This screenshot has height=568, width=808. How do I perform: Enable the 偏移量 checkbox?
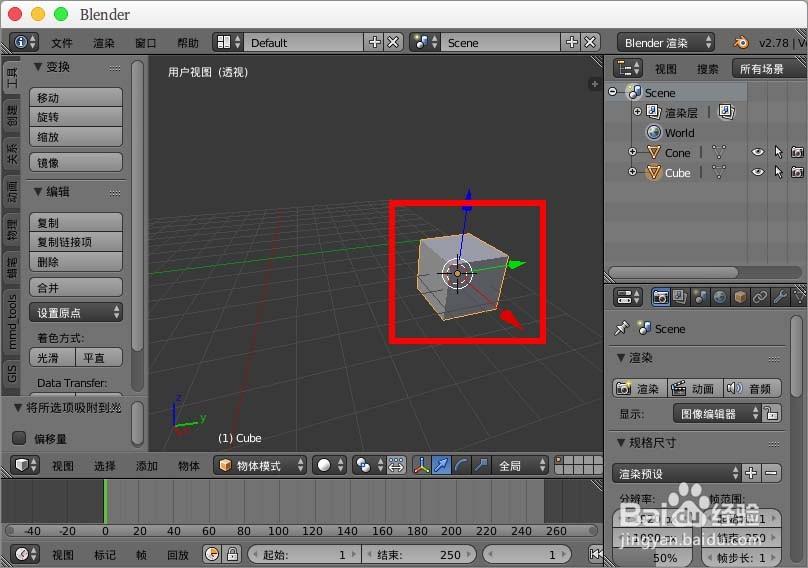point(19,438)
